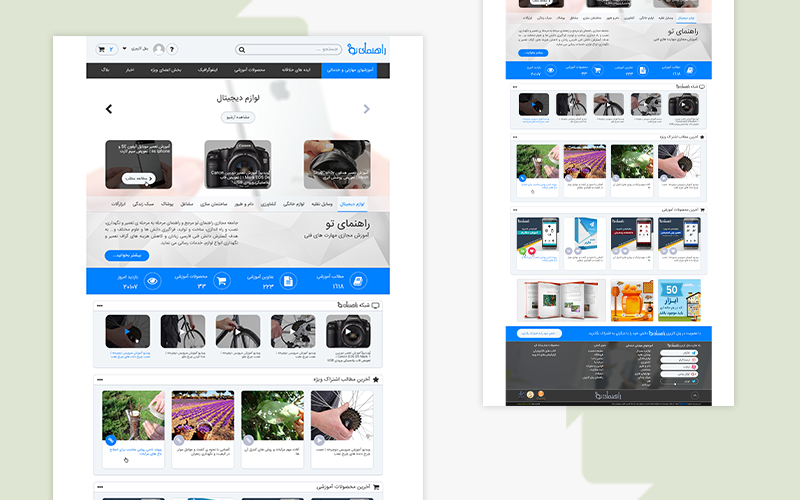Select the کشاورزی category tab in large preview
Viewport: 800px width, 500px height.
[268, 204]
